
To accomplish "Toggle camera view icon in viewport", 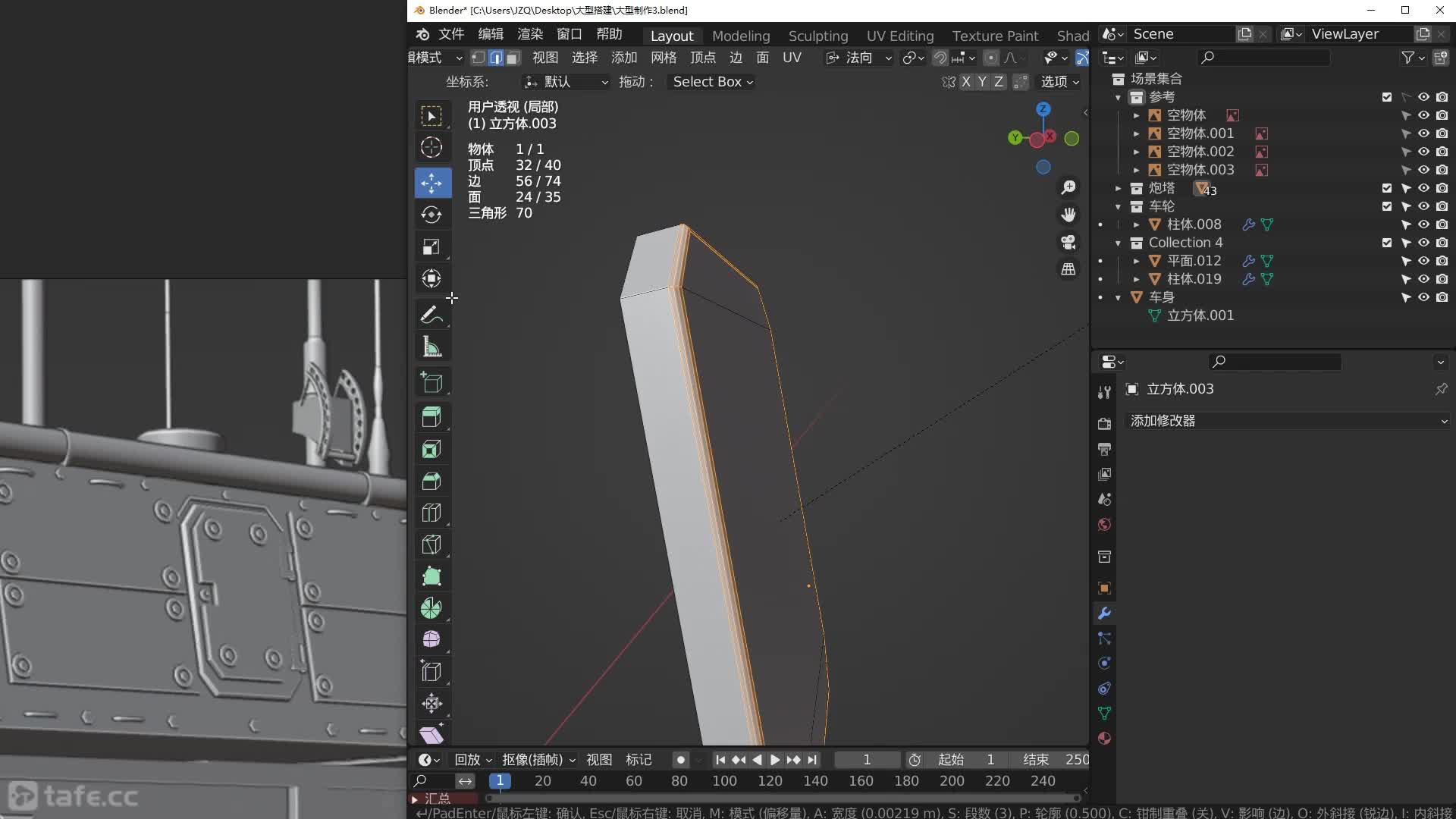I will (x=1068, y=242).
